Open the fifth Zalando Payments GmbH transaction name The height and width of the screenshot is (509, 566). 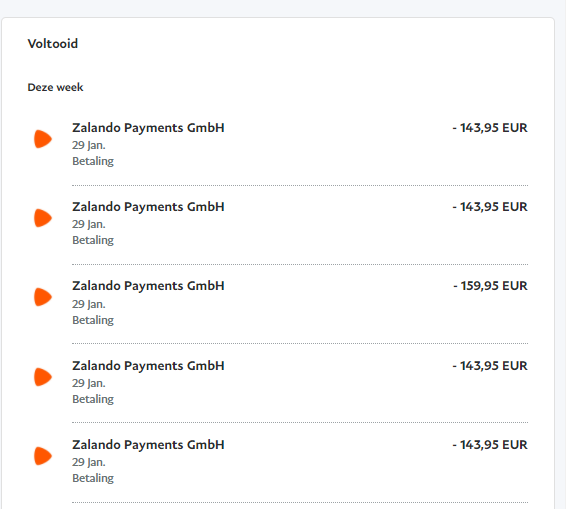pyautogui.click(x=148, y=445)
